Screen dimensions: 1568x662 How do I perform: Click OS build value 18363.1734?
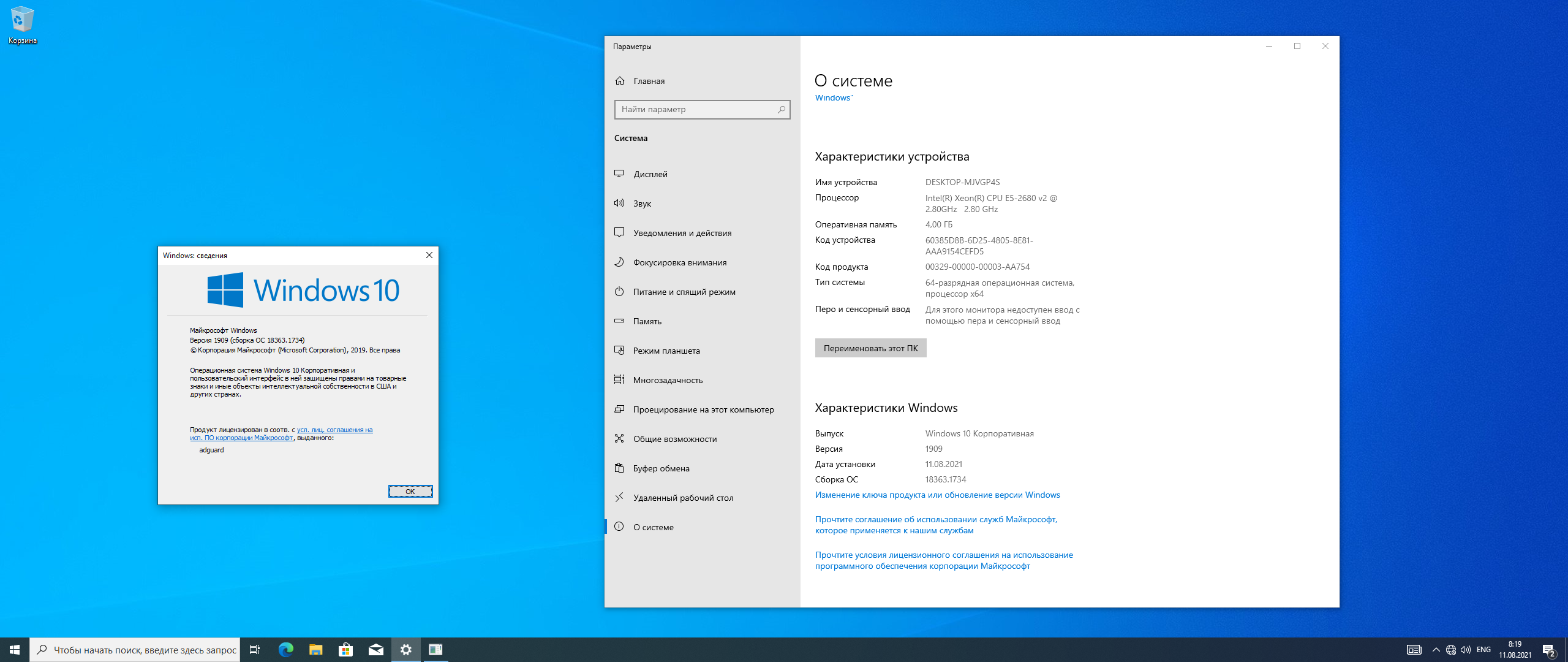point(946,479)
